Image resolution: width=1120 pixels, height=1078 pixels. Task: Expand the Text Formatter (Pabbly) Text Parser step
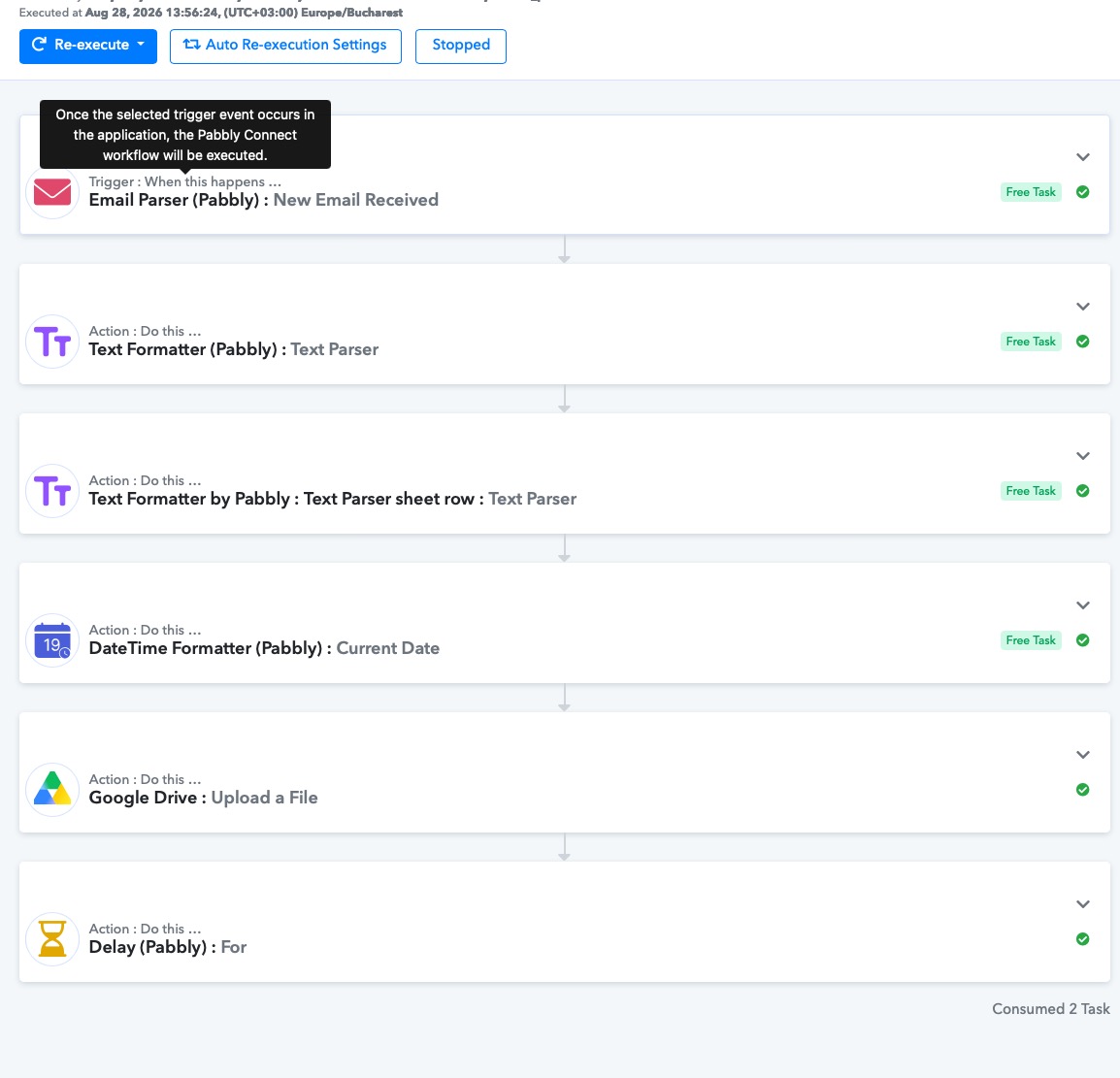coord(1083,307)
